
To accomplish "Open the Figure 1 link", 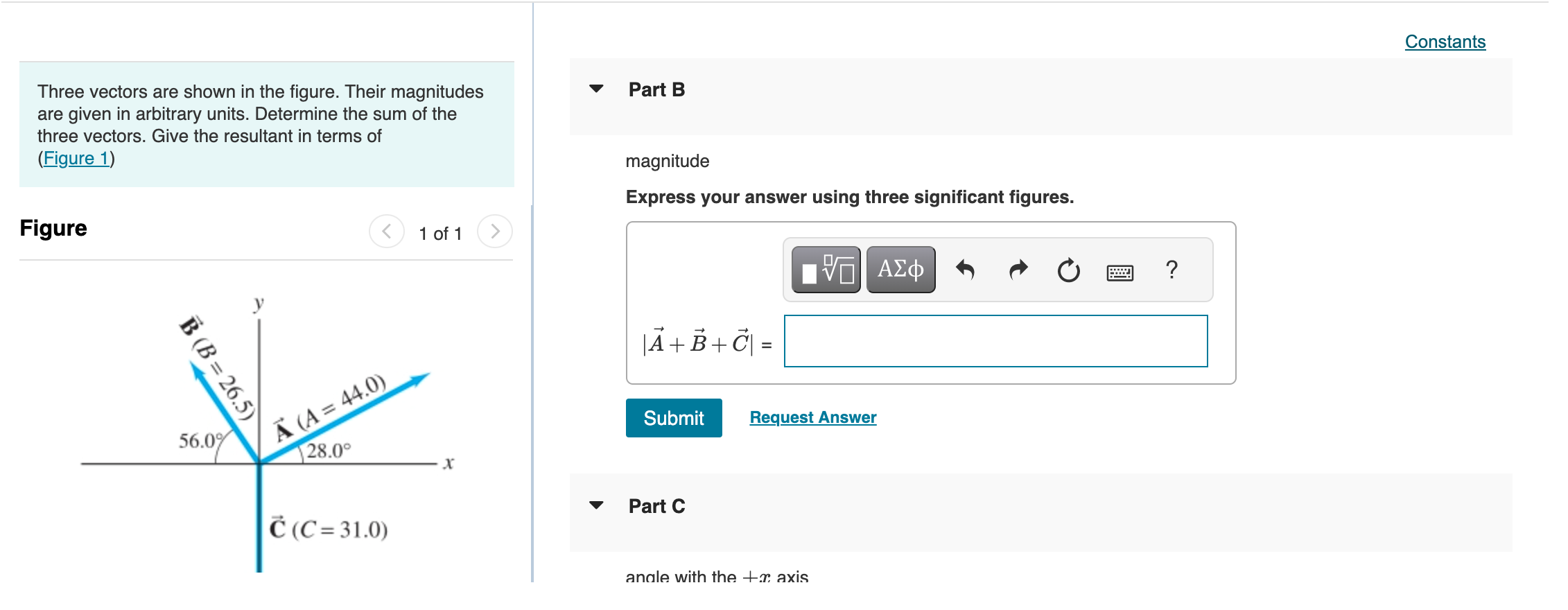I will (x=76, y=158).
